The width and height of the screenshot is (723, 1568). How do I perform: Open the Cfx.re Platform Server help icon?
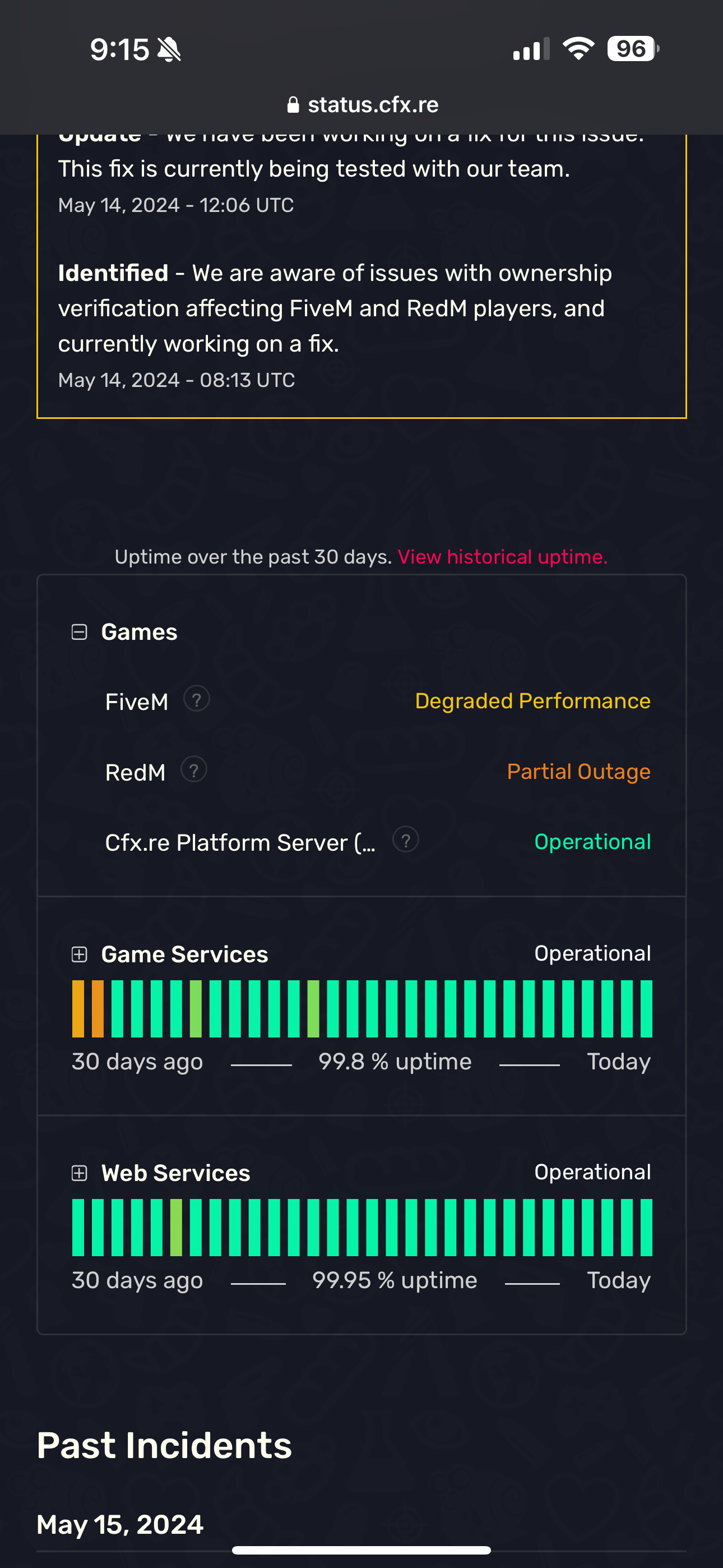pos(406,840)
